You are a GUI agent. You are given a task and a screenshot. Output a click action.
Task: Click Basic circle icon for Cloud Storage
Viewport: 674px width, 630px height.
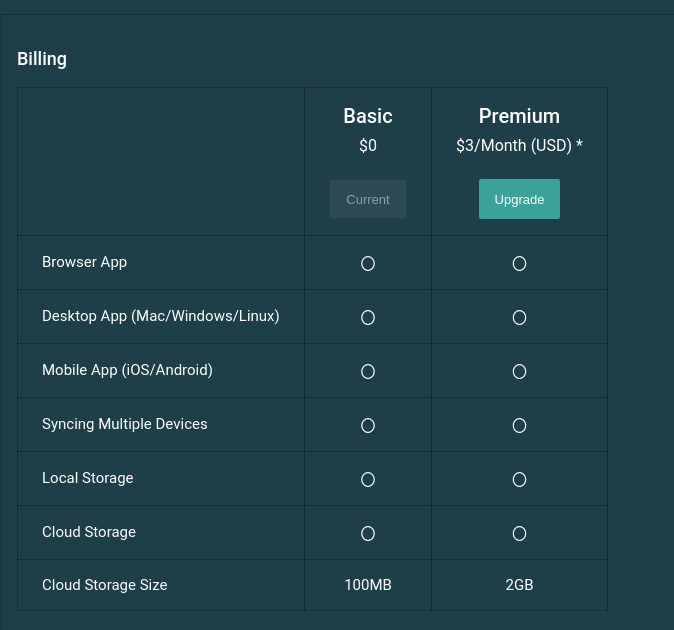point(368,533)
